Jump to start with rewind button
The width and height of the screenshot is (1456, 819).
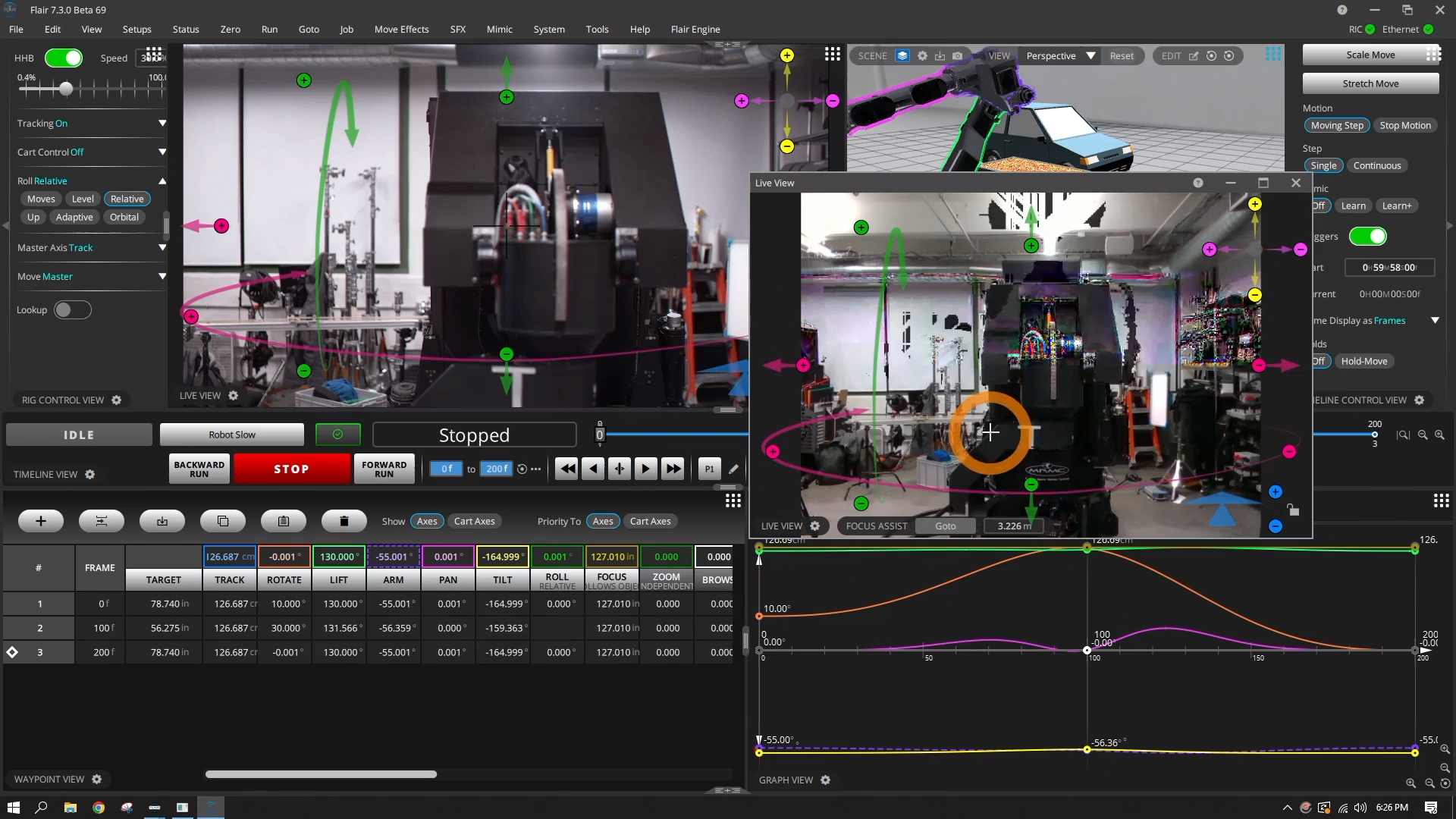[566, 469]
